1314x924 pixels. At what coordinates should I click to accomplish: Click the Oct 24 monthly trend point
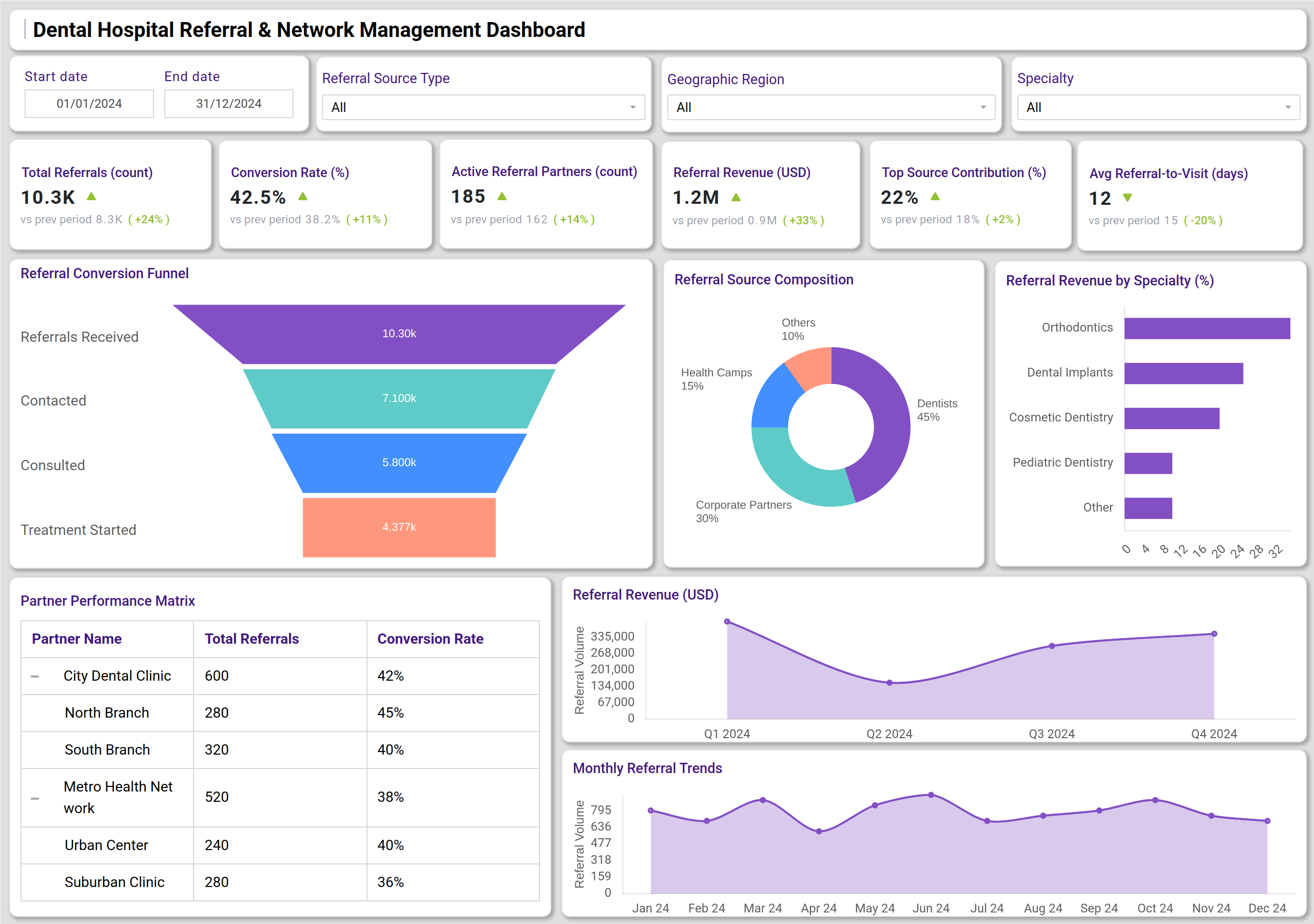(1155, 800)
